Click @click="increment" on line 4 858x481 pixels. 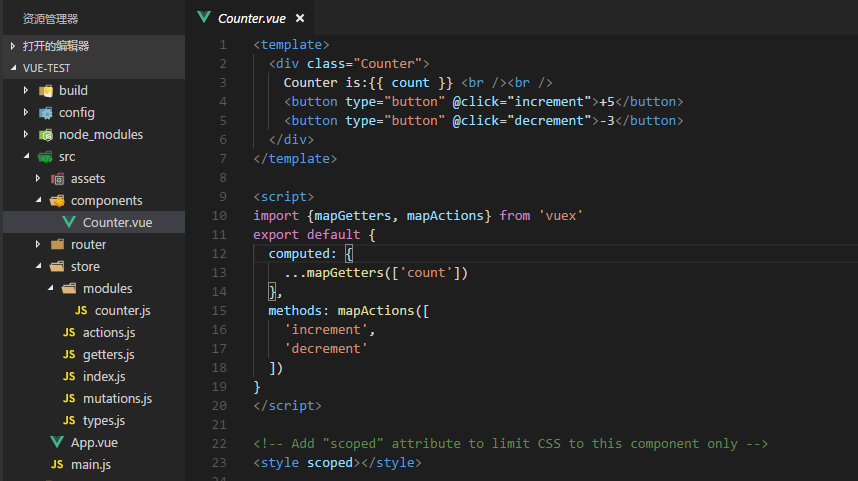[x=522, y=102]
